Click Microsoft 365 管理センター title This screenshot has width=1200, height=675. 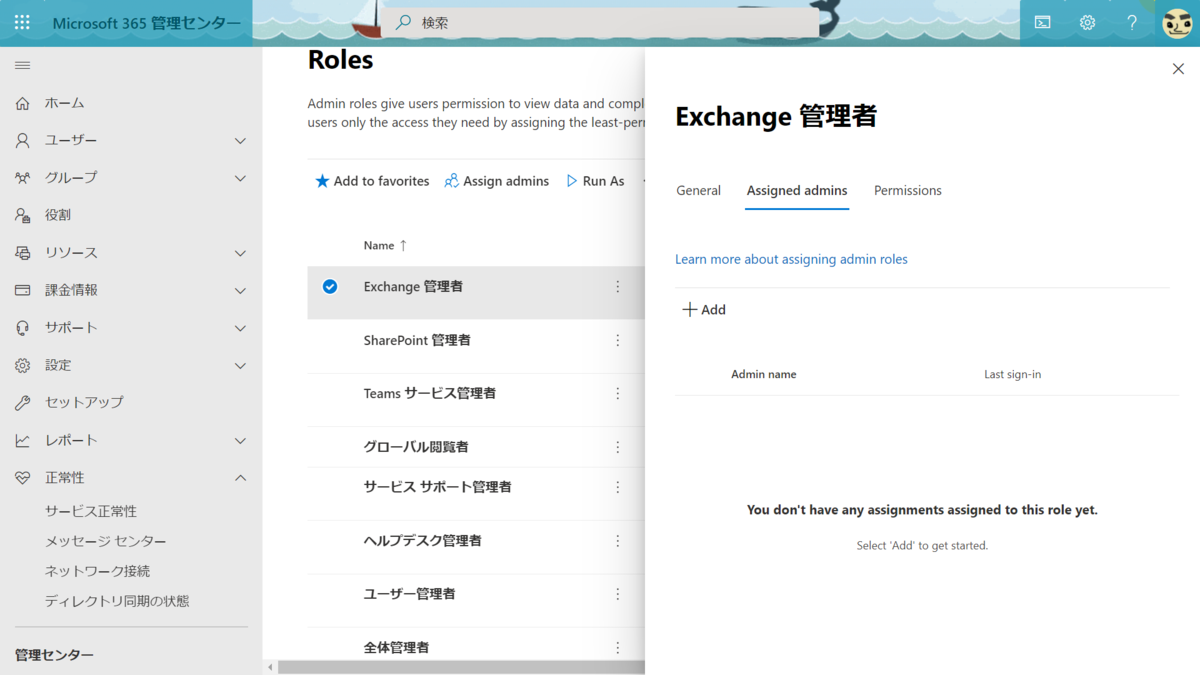[x=147, y=23]
